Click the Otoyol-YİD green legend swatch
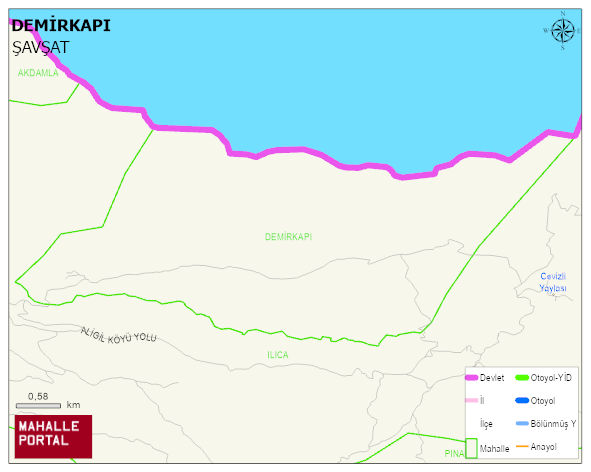 tap(522, 377)
